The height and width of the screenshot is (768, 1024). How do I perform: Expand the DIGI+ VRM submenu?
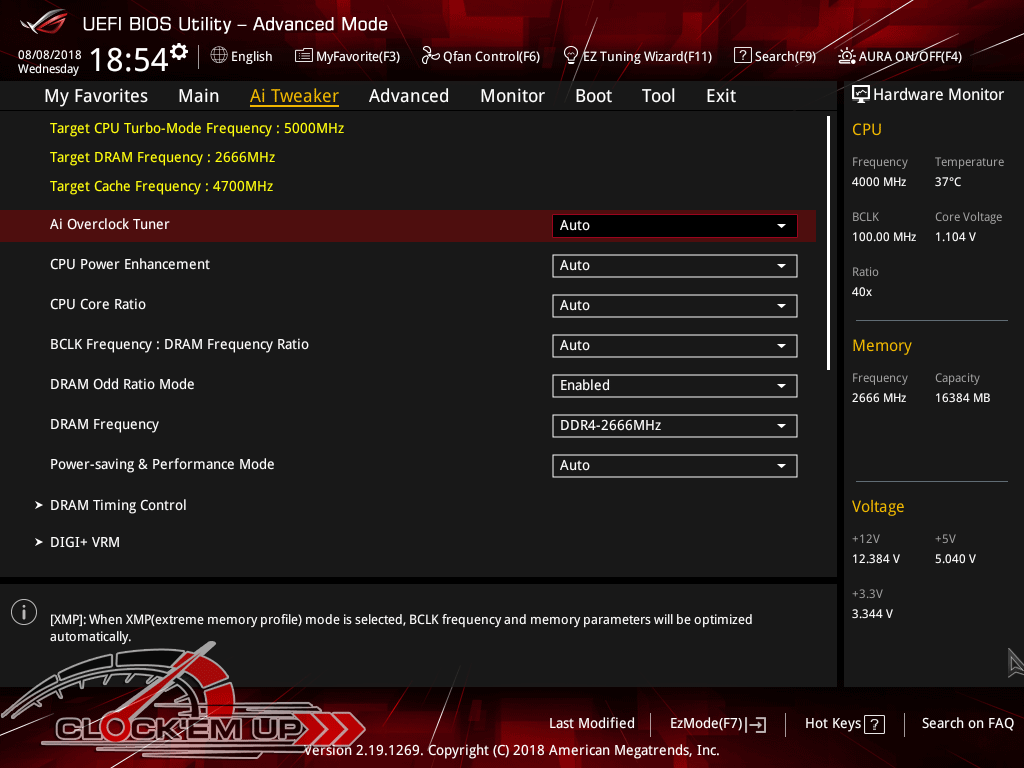[85, 542]
